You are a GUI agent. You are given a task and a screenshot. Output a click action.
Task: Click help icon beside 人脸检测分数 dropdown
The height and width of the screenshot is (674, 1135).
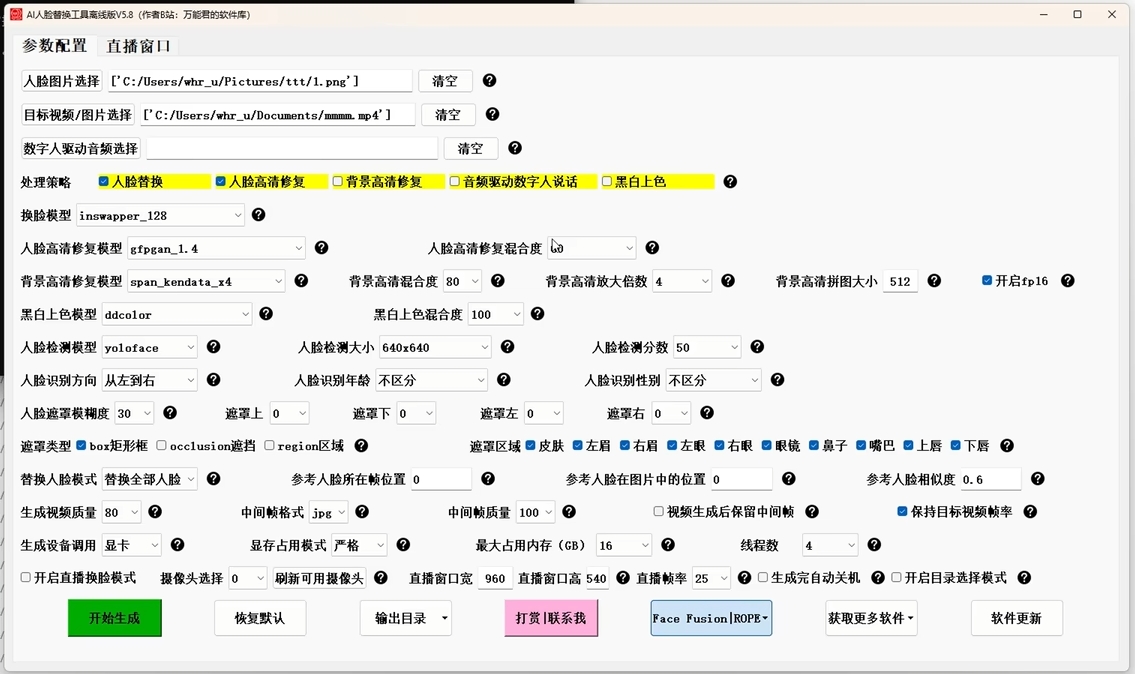click(x=757, y=347)
